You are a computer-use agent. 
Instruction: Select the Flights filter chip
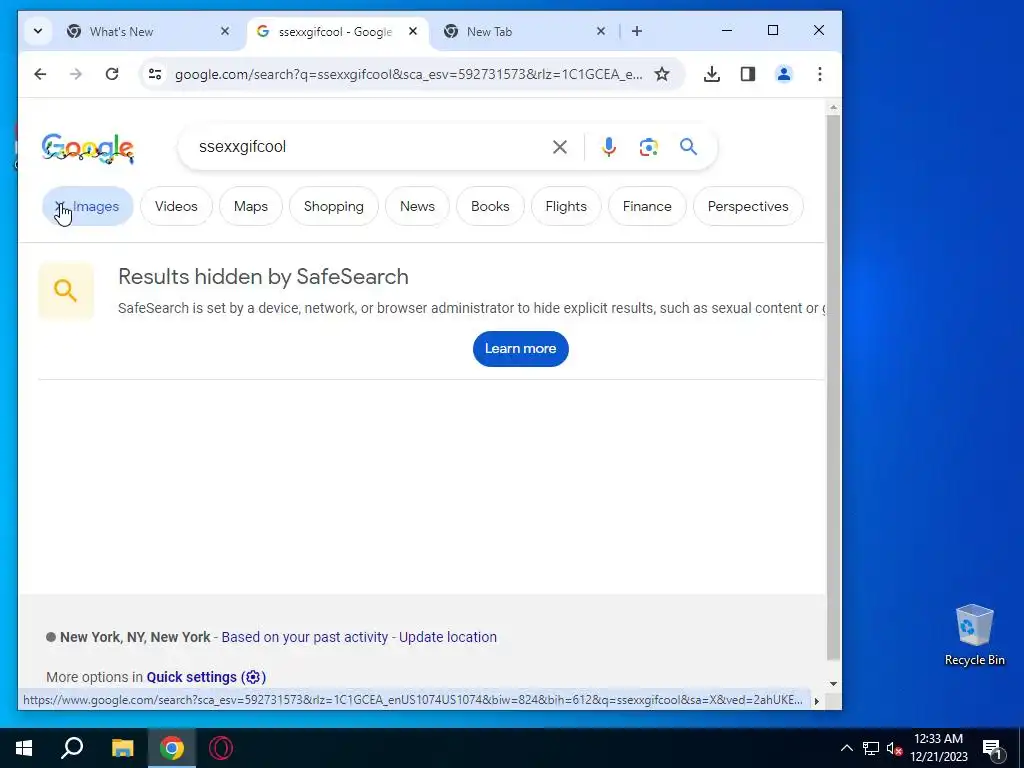point(566,206)
